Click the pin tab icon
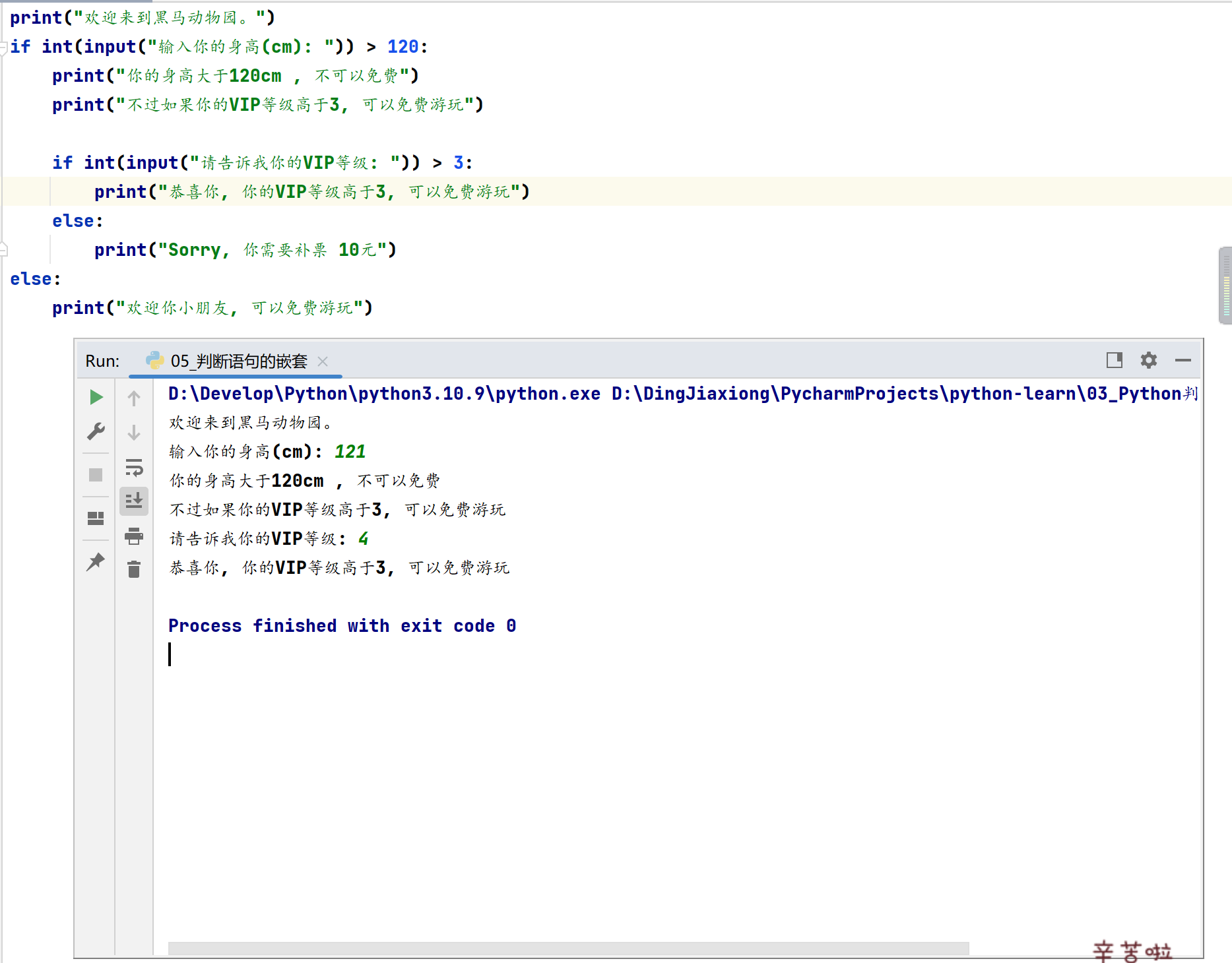Image resolution: width=1232 pixels, height=963 pixels. pyautogui.click(x=96, y=562)
